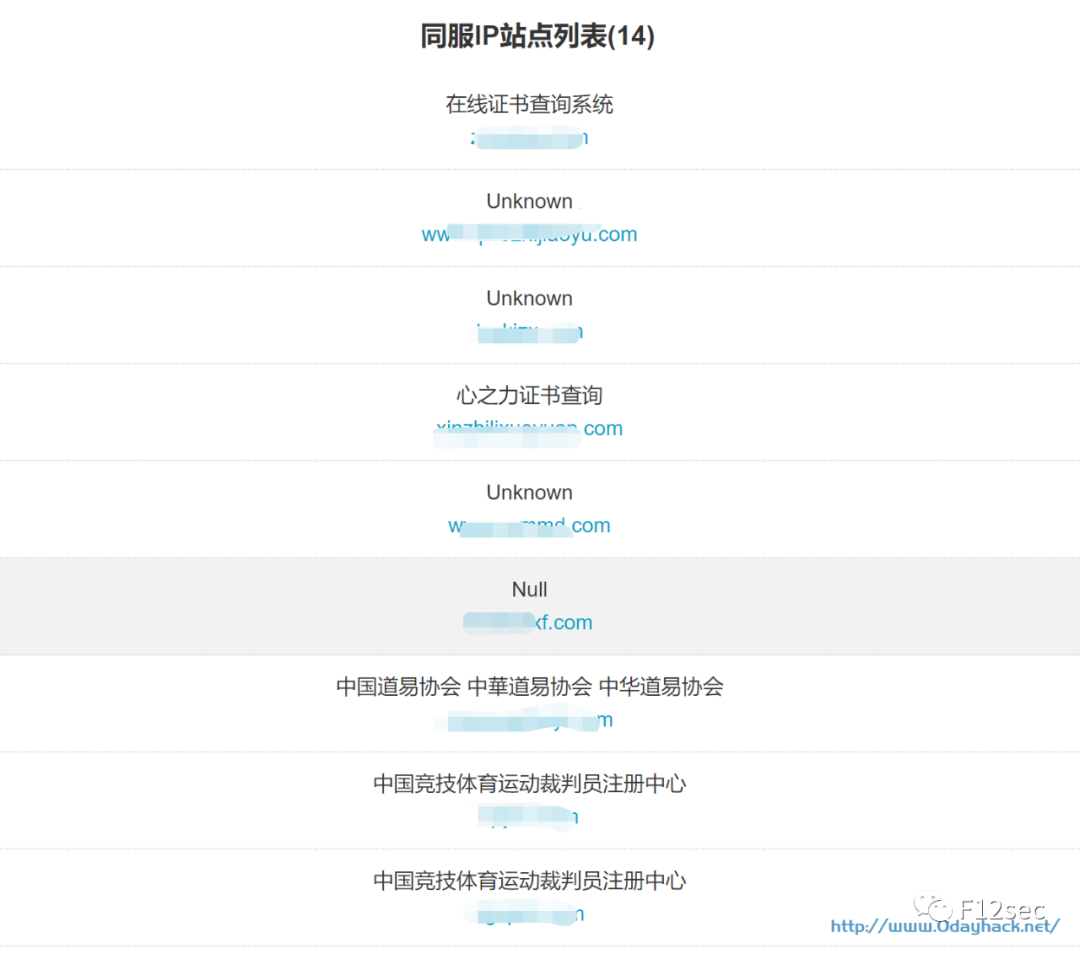Open the blurred link under 在线证书查询系统

[x=529, y=138]
